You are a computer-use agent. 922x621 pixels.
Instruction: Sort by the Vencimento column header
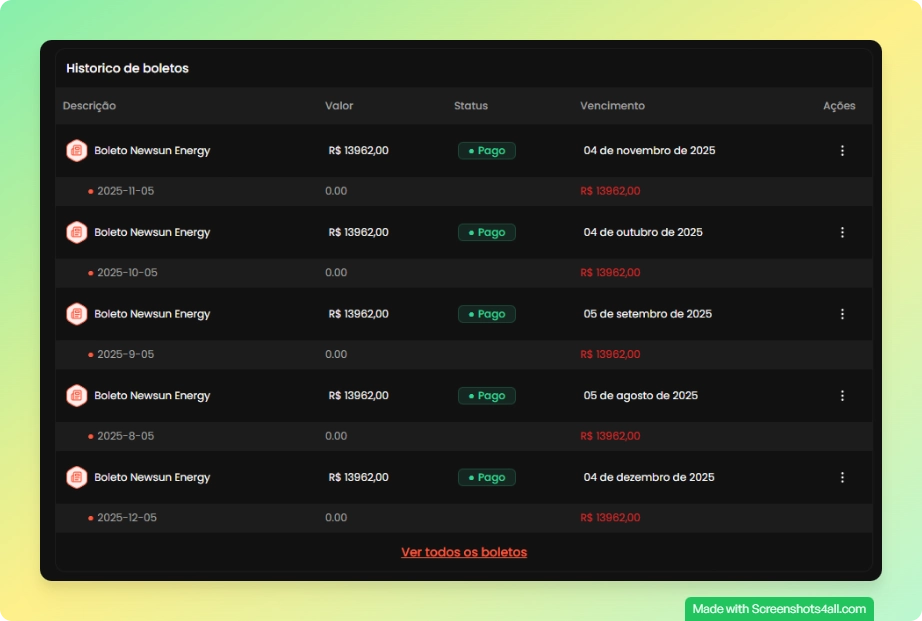point(612,106)
